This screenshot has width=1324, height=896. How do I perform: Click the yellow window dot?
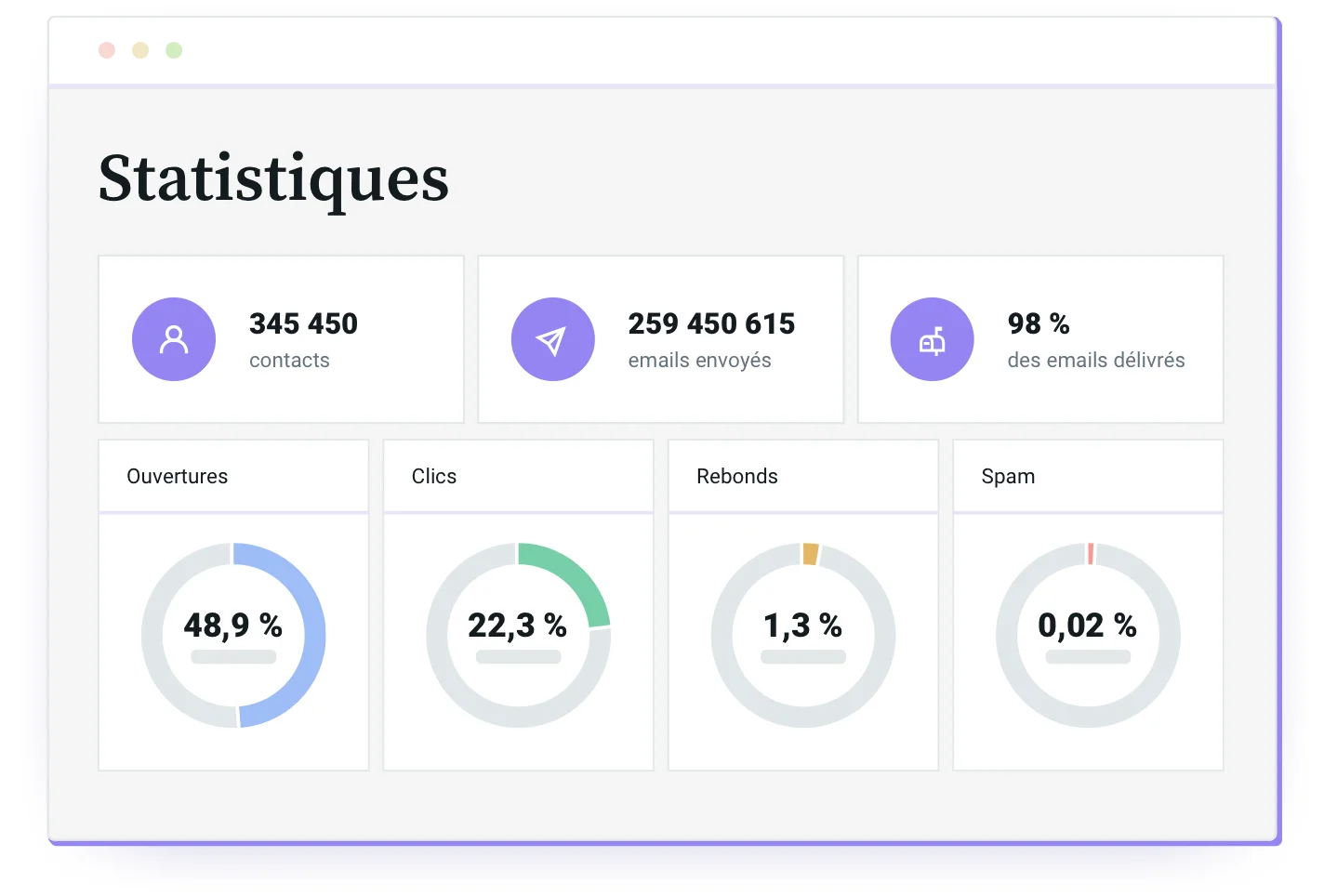140,50
